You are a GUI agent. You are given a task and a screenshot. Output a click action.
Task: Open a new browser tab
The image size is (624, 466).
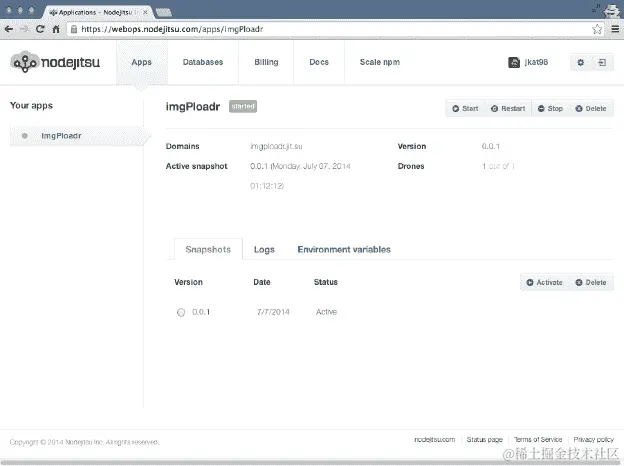click(164, 13)
